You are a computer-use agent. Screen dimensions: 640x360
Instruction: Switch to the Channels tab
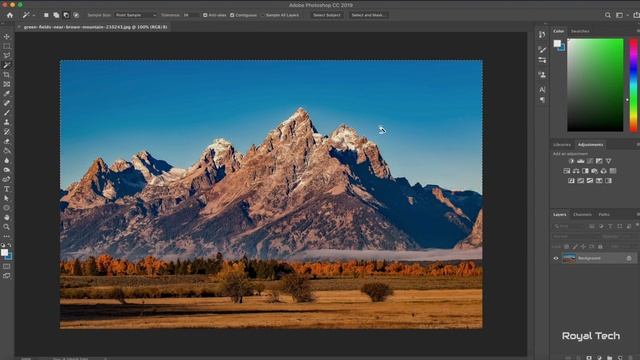[x=582, y=215]
